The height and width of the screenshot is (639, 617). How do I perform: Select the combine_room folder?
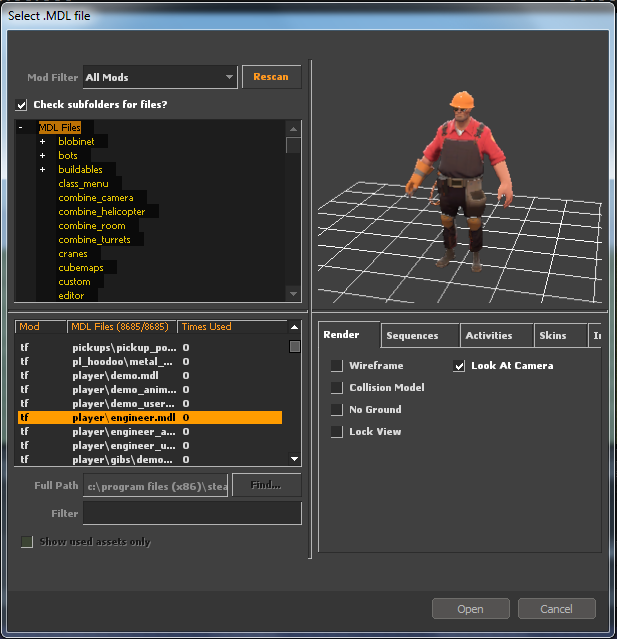[92, 226]
